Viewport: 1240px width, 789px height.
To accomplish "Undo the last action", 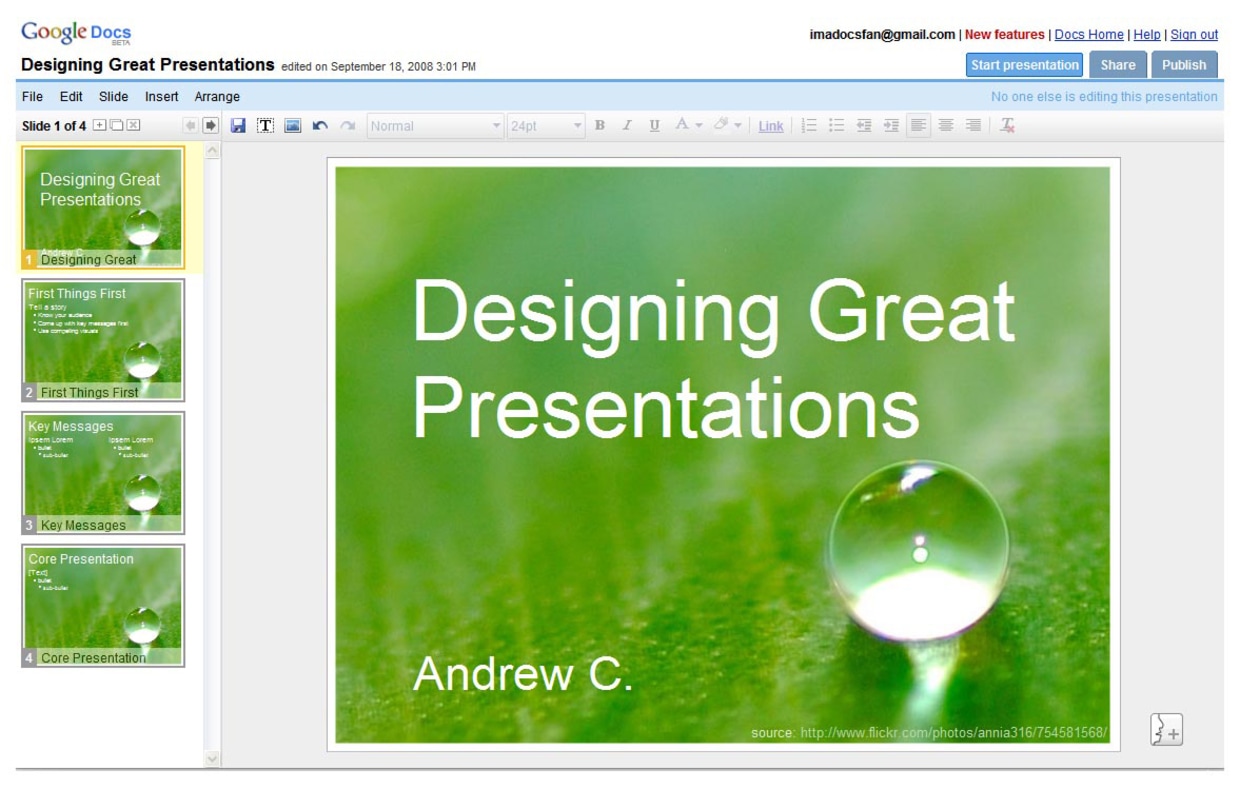I will click(x=320, y=126).
